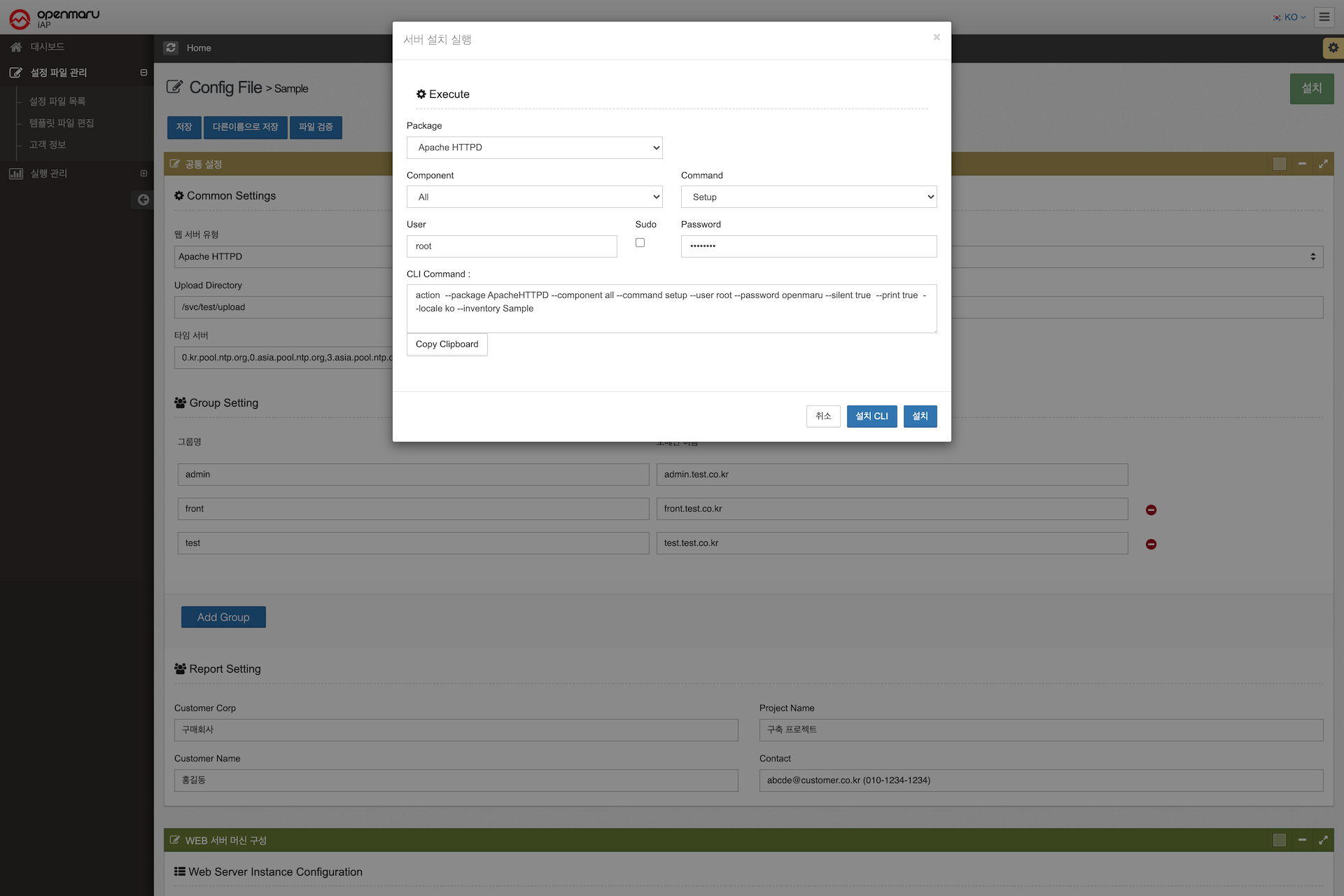
Task: Click the 설치 CLI button
Action: (x=871, y=416)
